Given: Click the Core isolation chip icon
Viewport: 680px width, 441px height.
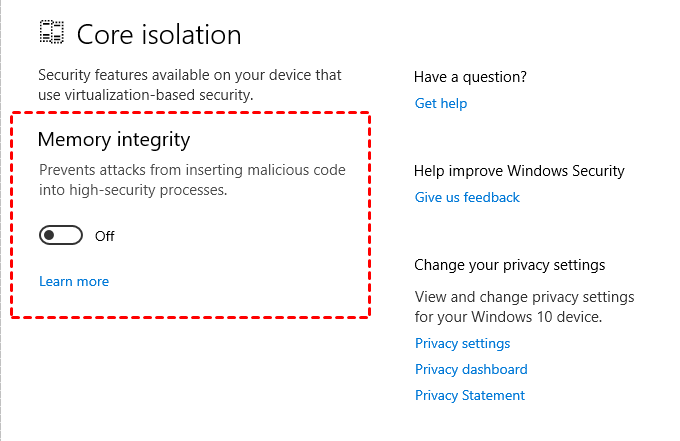Looking at the screenshot, I should [52, 33].
